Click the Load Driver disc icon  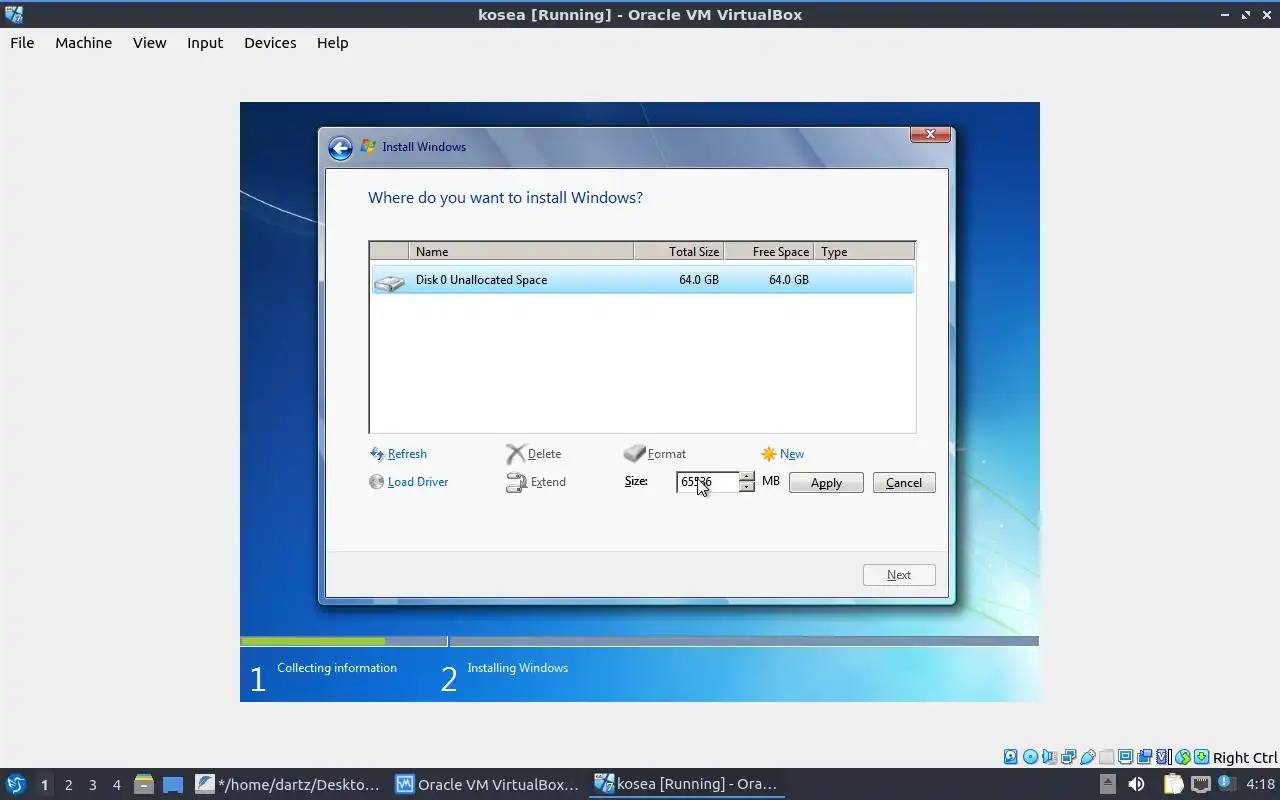pyautogui.click(x=376, y=482)
